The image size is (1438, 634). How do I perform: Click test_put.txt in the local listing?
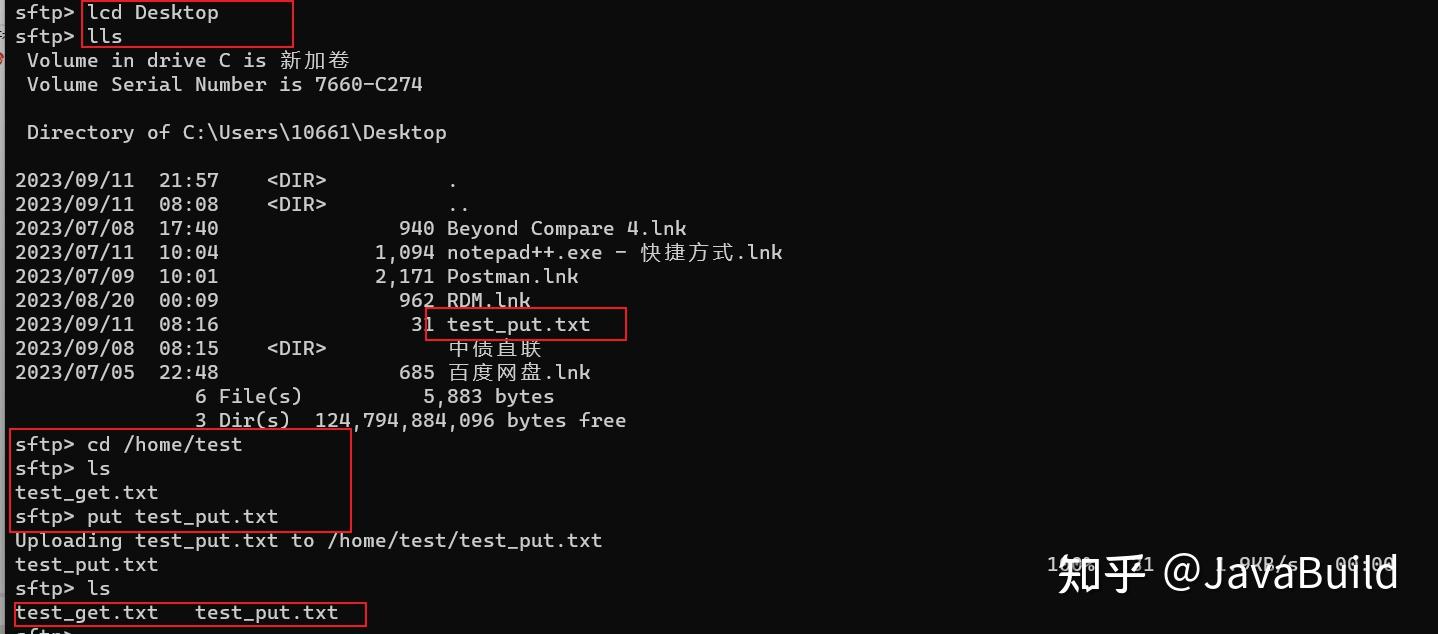coord(518,325)
